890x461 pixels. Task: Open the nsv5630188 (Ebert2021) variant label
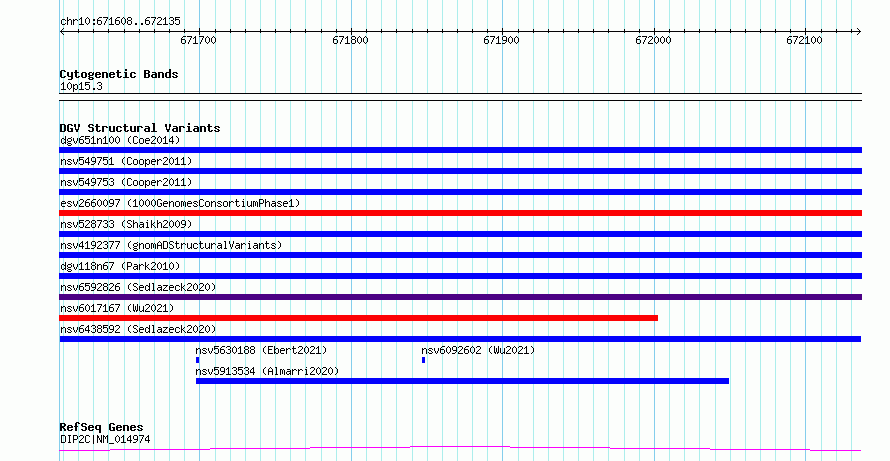(x=261, y=350)
